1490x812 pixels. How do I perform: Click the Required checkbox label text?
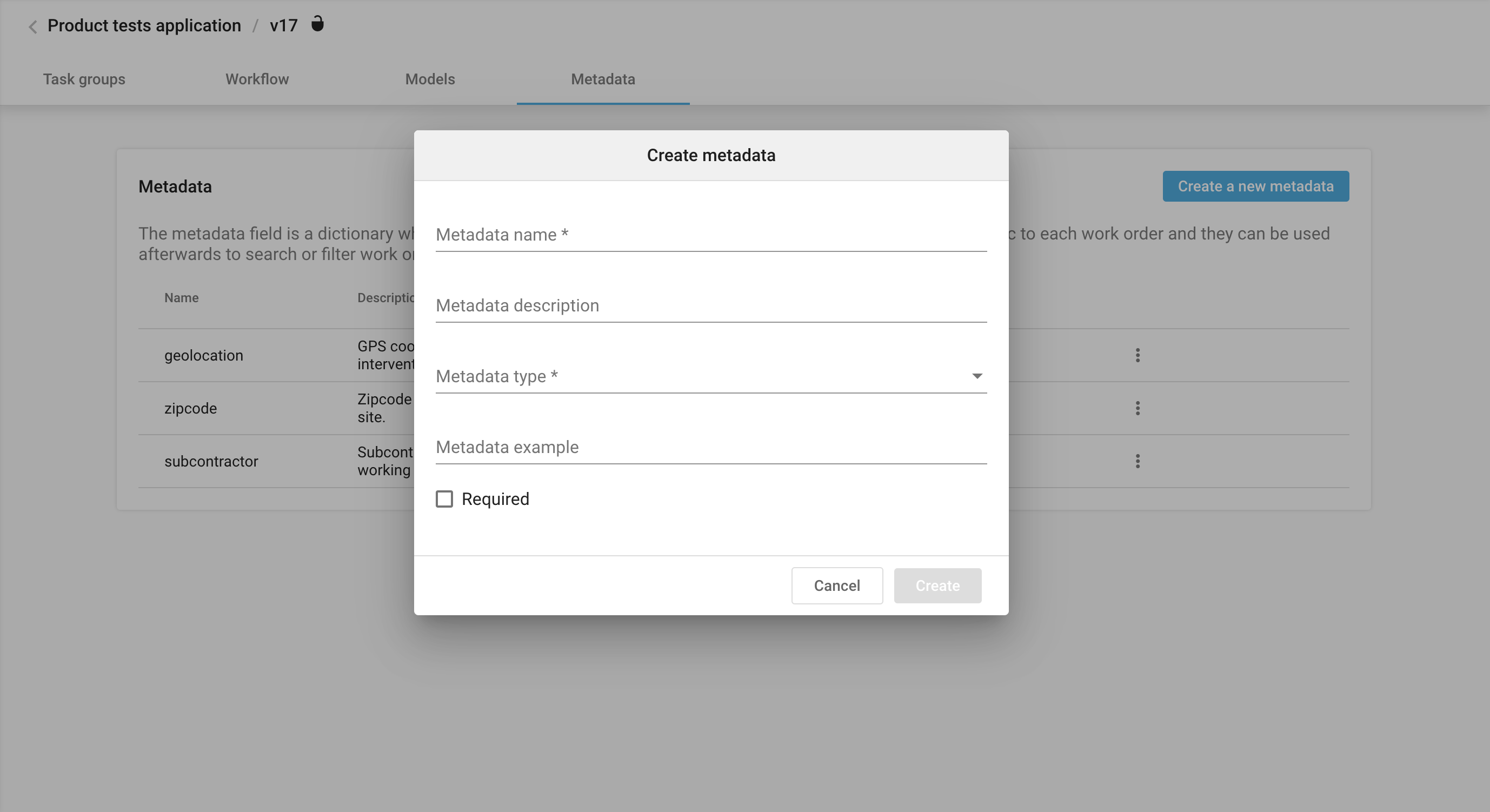tap(495, 498)
